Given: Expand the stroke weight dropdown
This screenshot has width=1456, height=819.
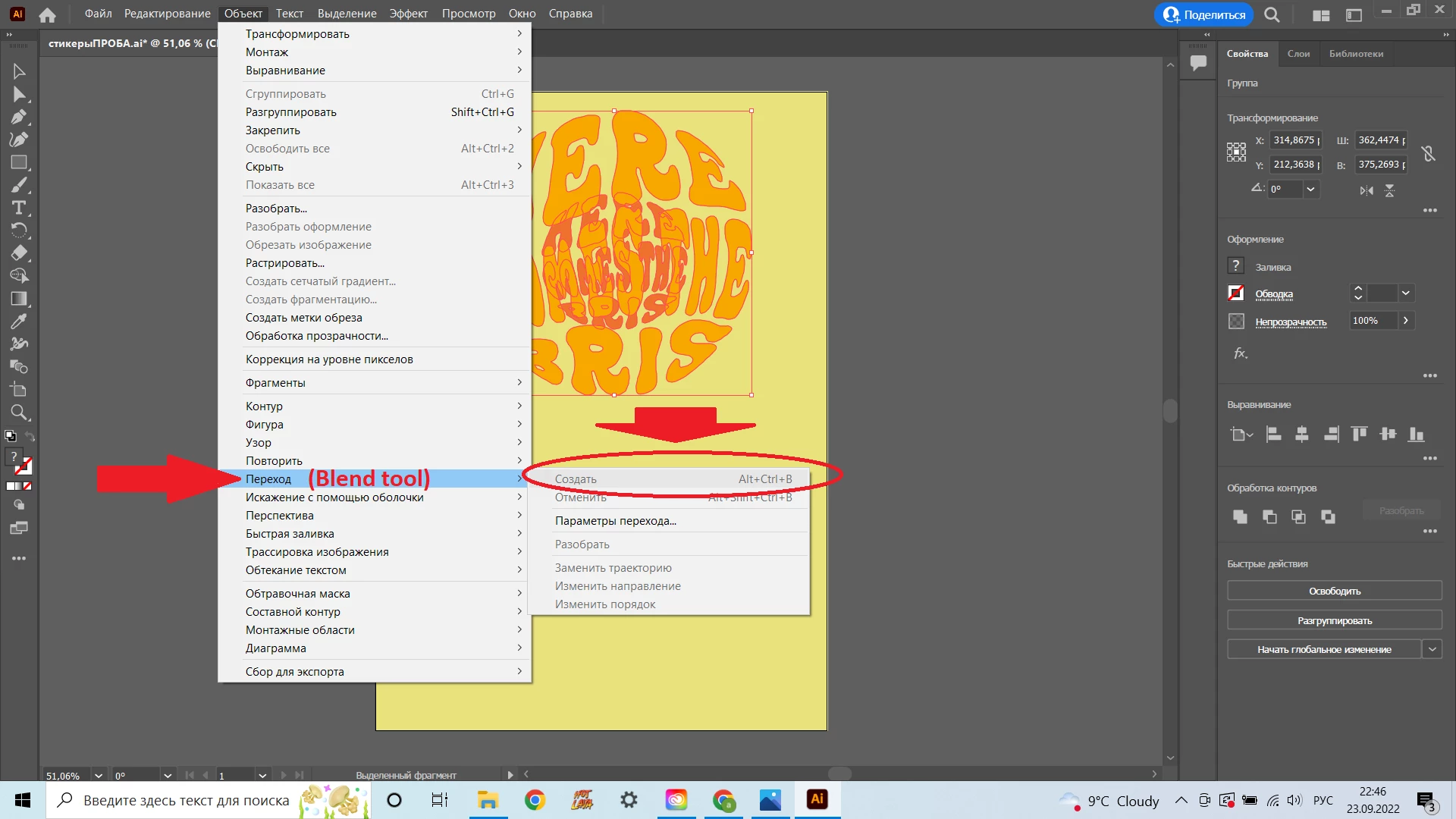Looking at the screenshot, I should 1406,293.
